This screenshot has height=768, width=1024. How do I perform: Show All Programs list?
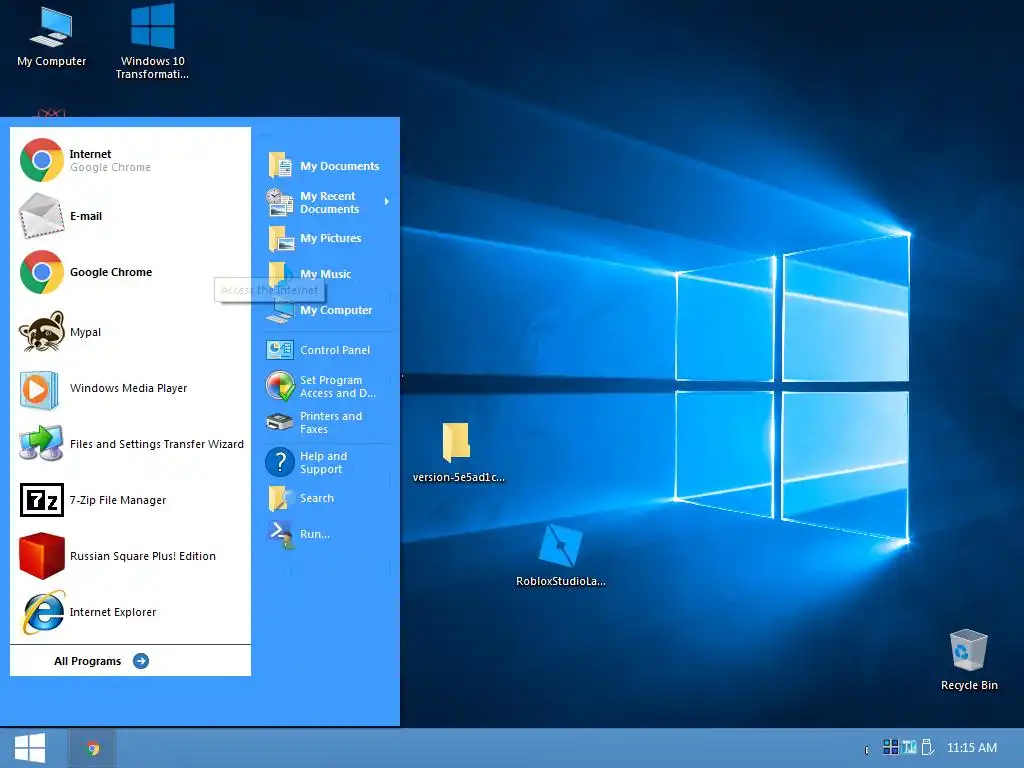101,661
